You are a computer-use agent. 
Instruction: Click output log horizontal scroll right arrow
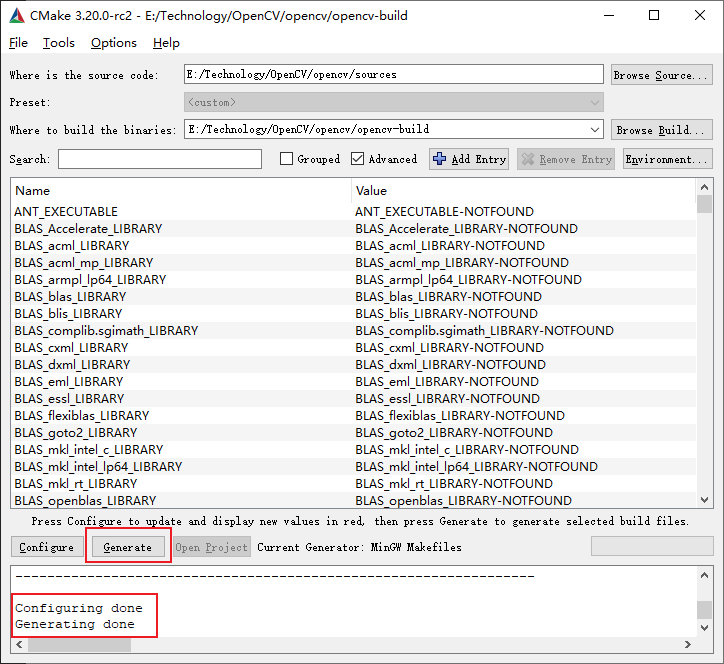(688, 645)
